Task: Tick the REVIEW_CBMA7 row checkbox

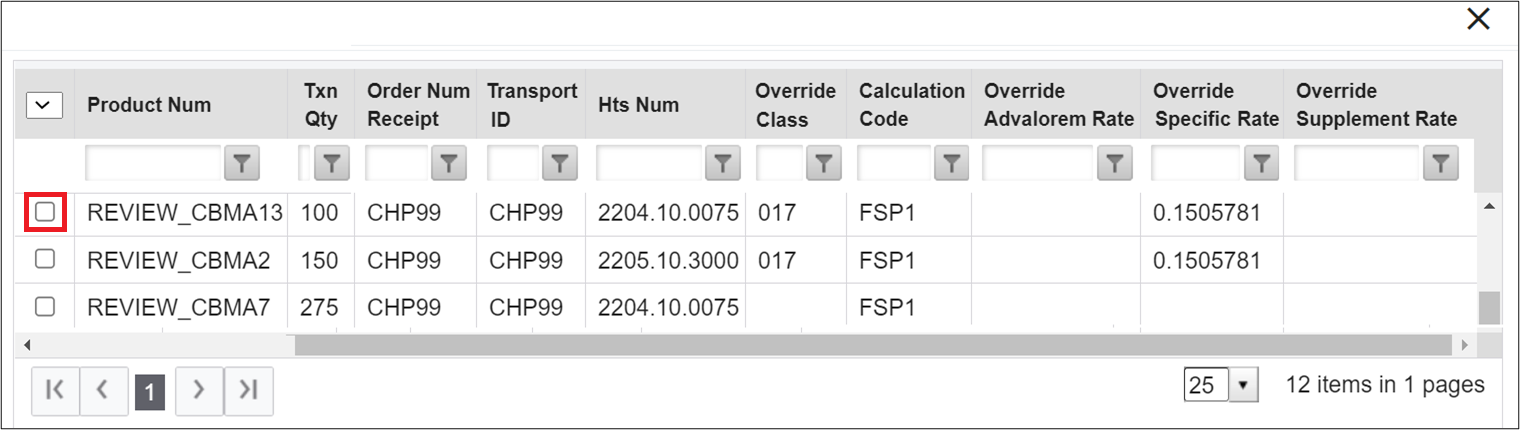Action: click(45, 307)
